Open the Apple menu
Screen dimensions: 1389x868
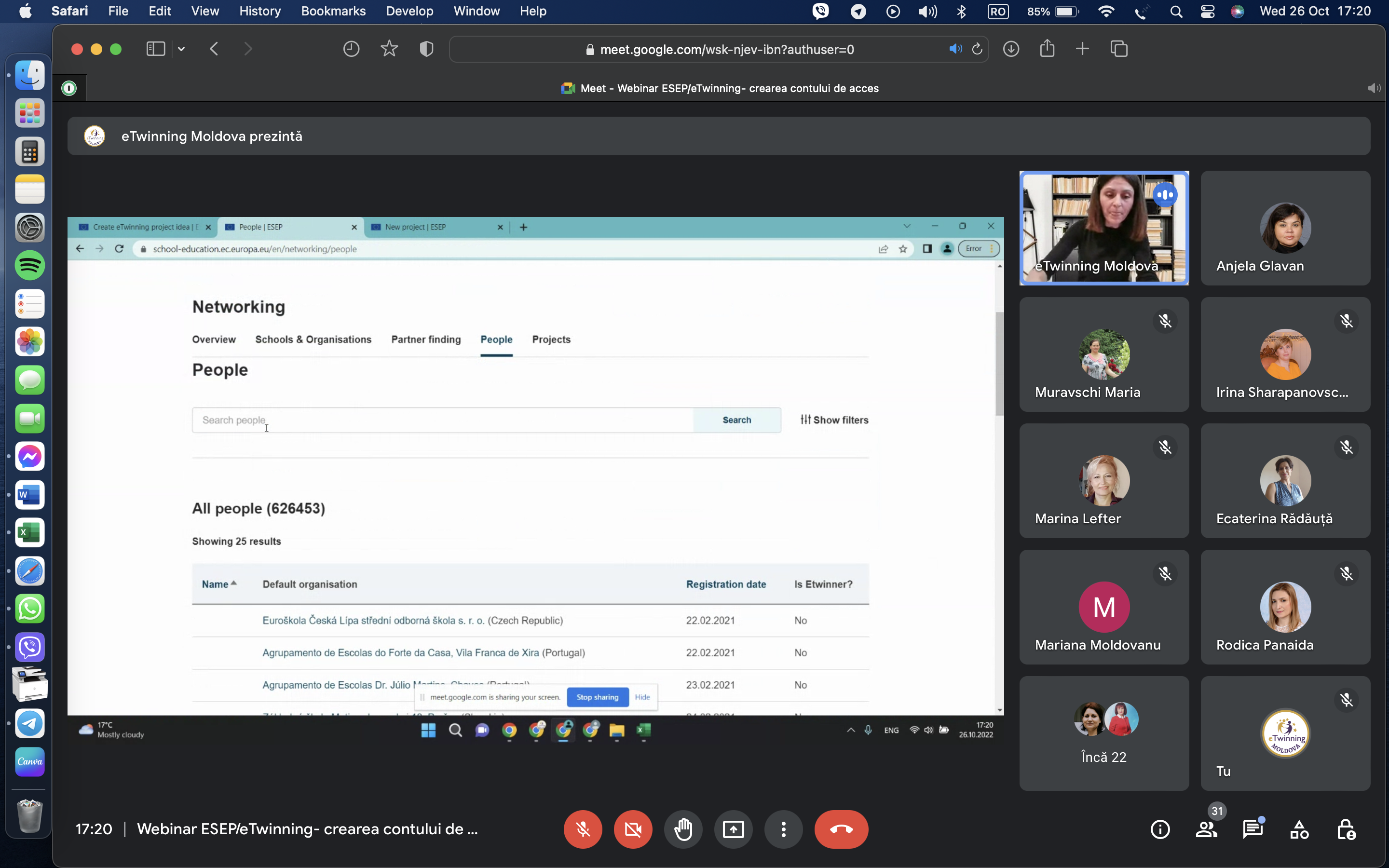pyautogui.click(x=25, y=11)
